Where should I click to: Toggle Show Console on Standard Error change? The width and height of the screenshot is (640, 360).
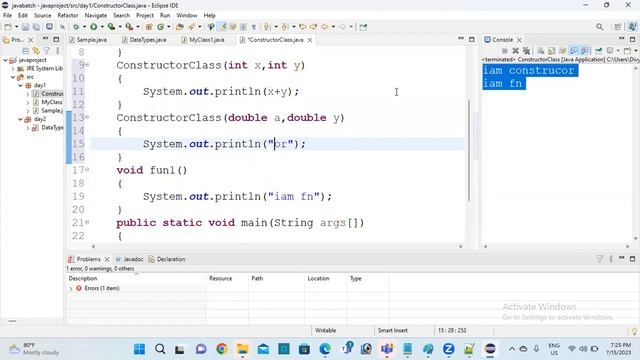point(584,51)
